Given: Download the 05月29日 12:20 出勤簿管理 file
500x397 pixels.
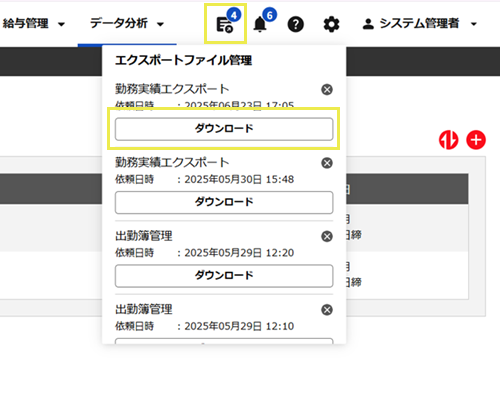Looking at the screenshot, I should (224, 276).
